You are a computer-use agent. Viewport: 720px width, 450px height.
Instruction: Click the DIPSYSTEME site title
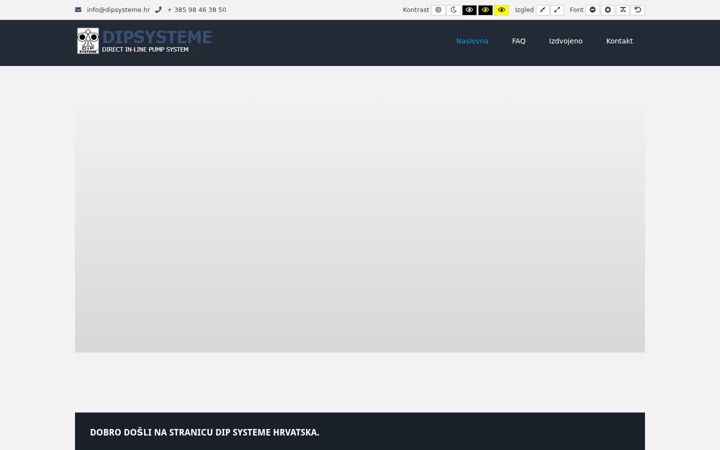157,37
